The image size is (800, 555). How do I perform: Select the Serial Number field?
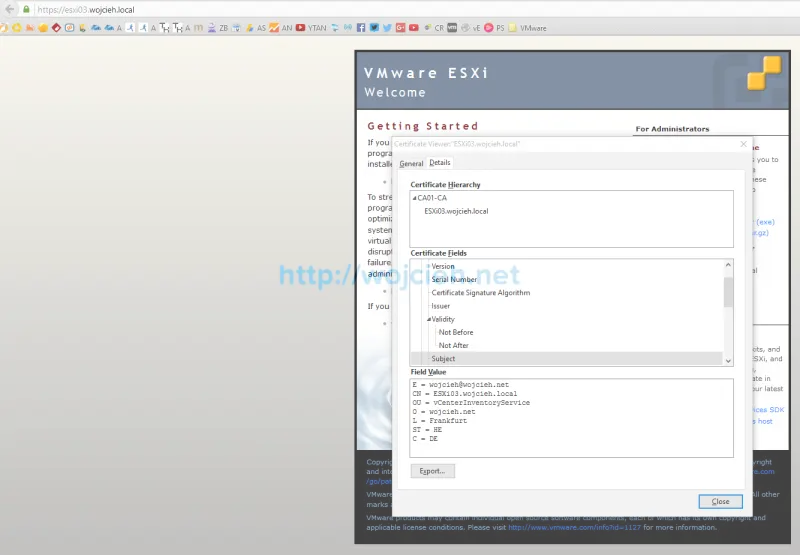tap(454, 280)
